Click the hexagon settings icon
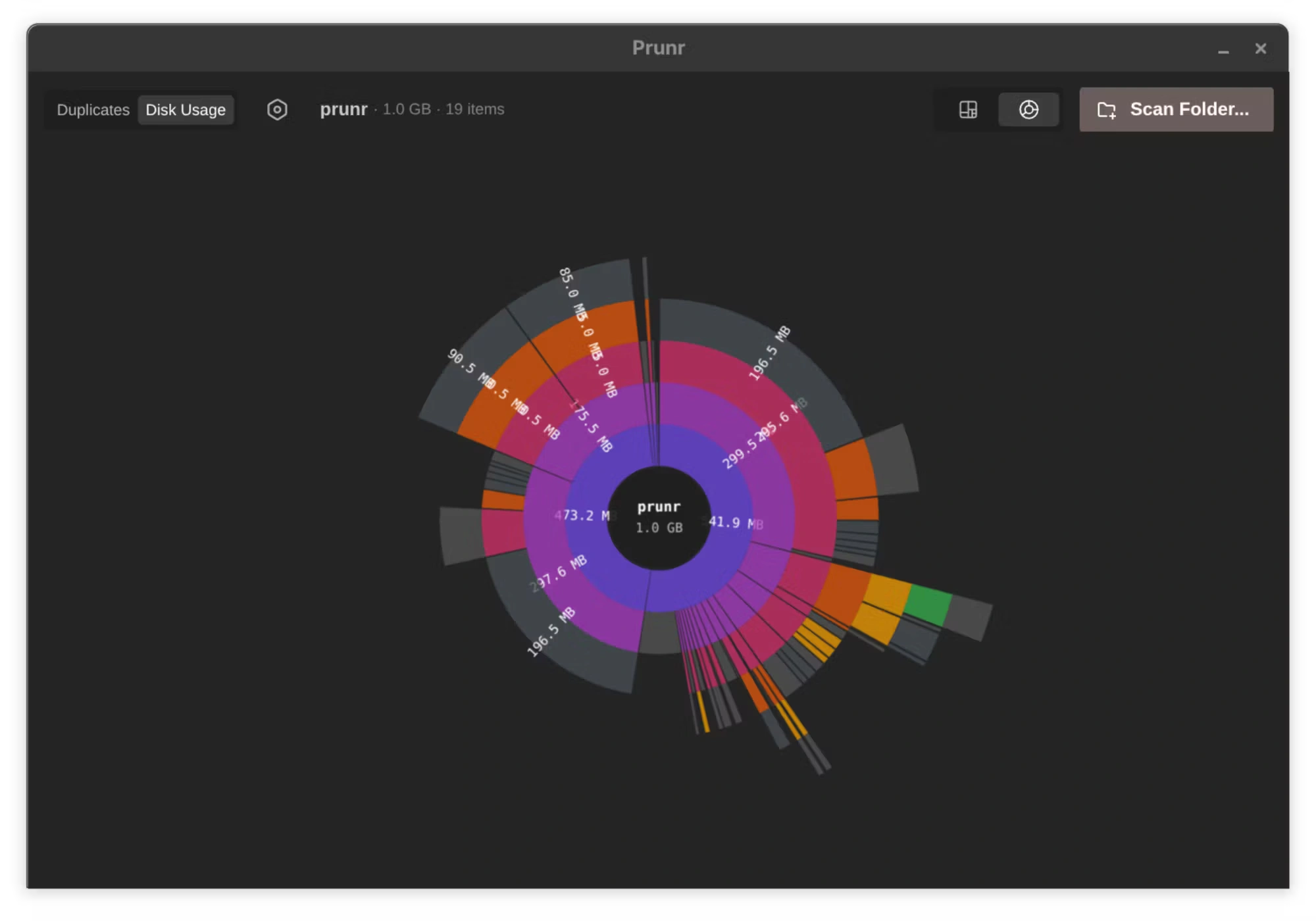The image size is (1316, 921). [x=277, y=109]
